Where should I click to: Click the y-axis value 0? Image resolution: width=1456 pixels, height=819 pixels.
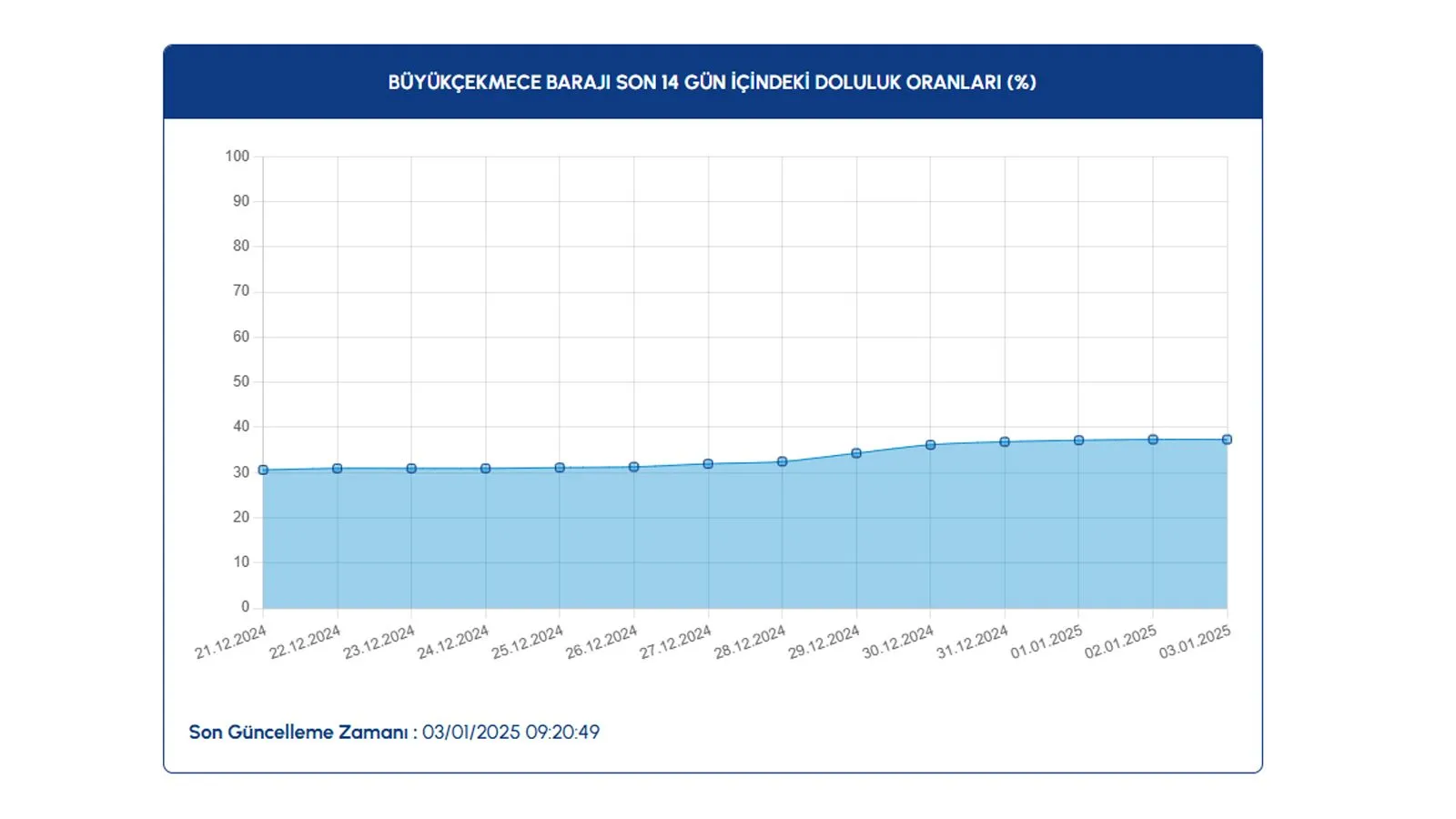pos(246,607)
